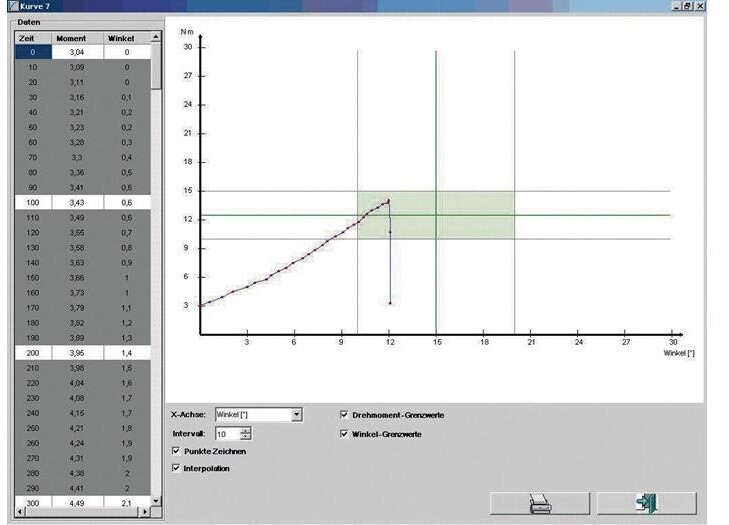The width and height of the screenshot is (729, 525).
Task: Disable the Interpolation checkbox
Action: (177, 468)
